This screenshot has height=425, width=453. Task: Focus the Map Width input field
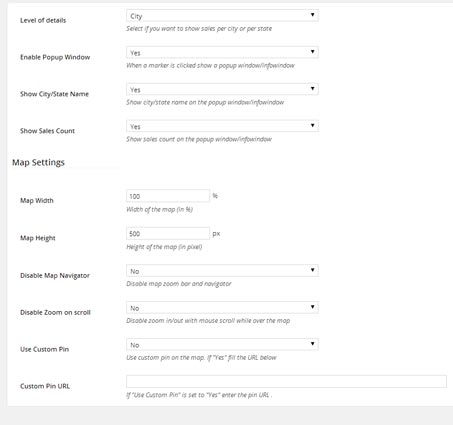point(168,196)
